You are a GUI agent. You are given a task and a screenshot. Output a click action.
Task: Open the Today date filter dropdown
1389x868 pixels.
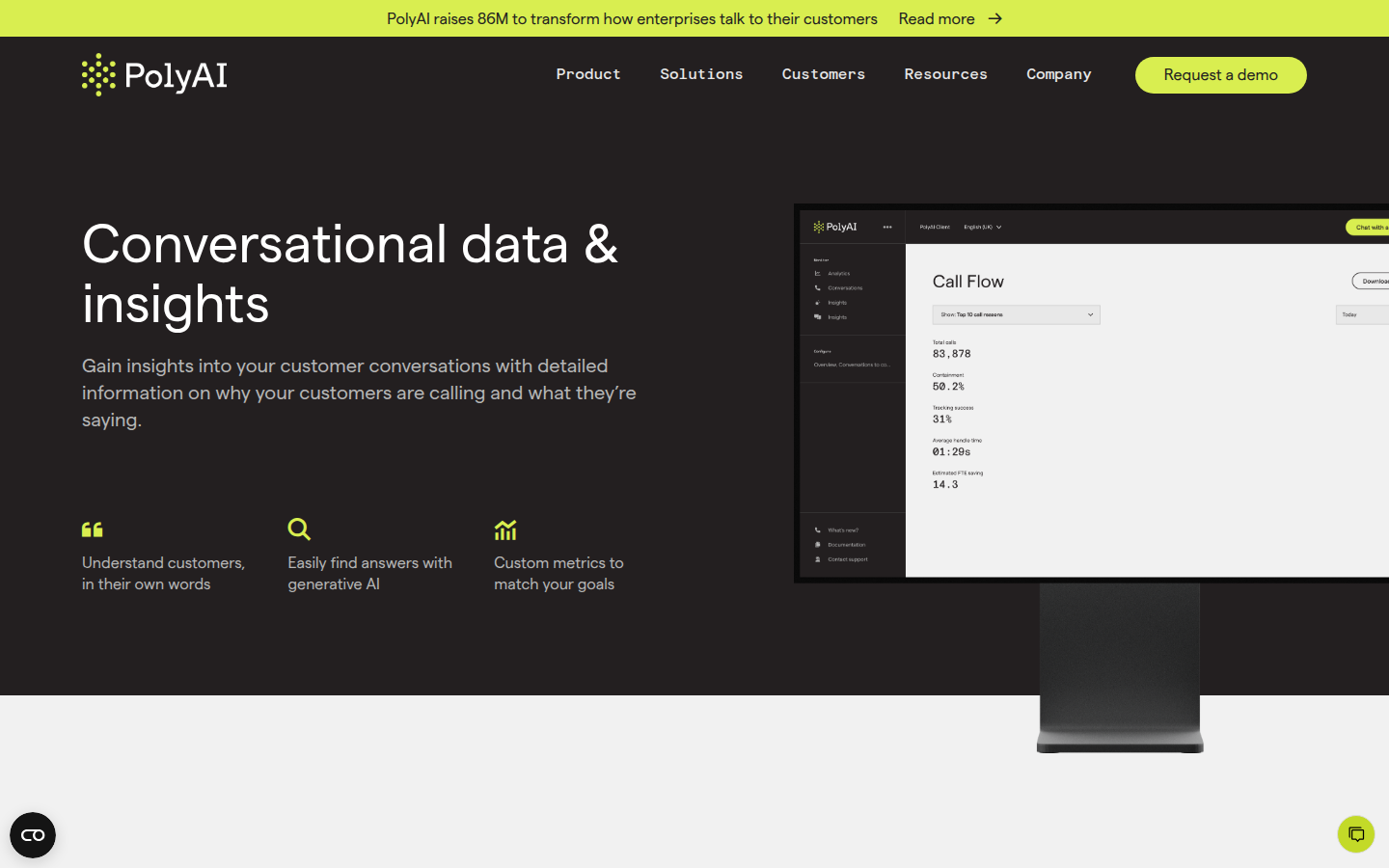1360,314
